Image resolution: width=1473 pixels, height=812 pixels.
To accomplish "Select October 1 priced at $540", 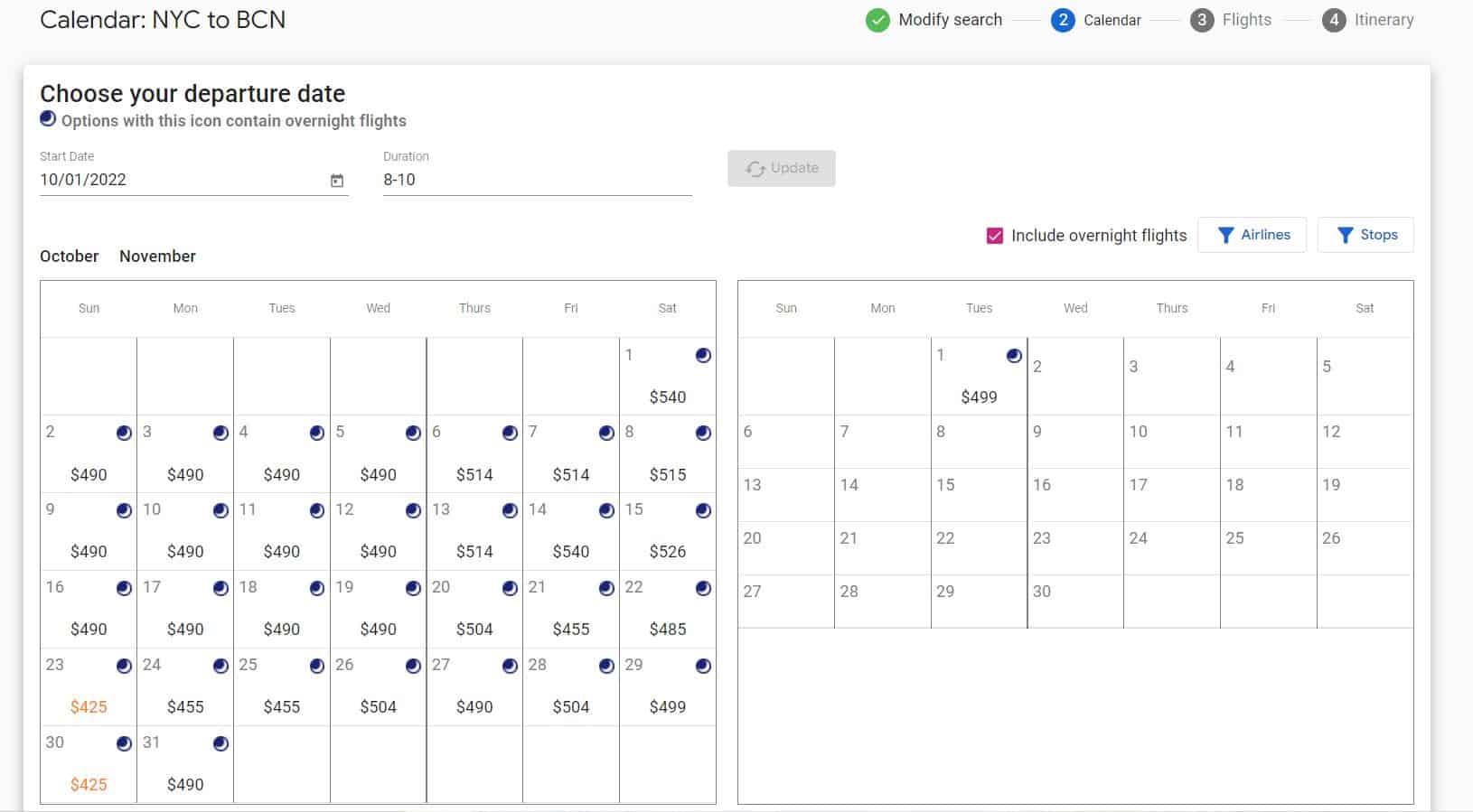I will click(x=668, y=377).
